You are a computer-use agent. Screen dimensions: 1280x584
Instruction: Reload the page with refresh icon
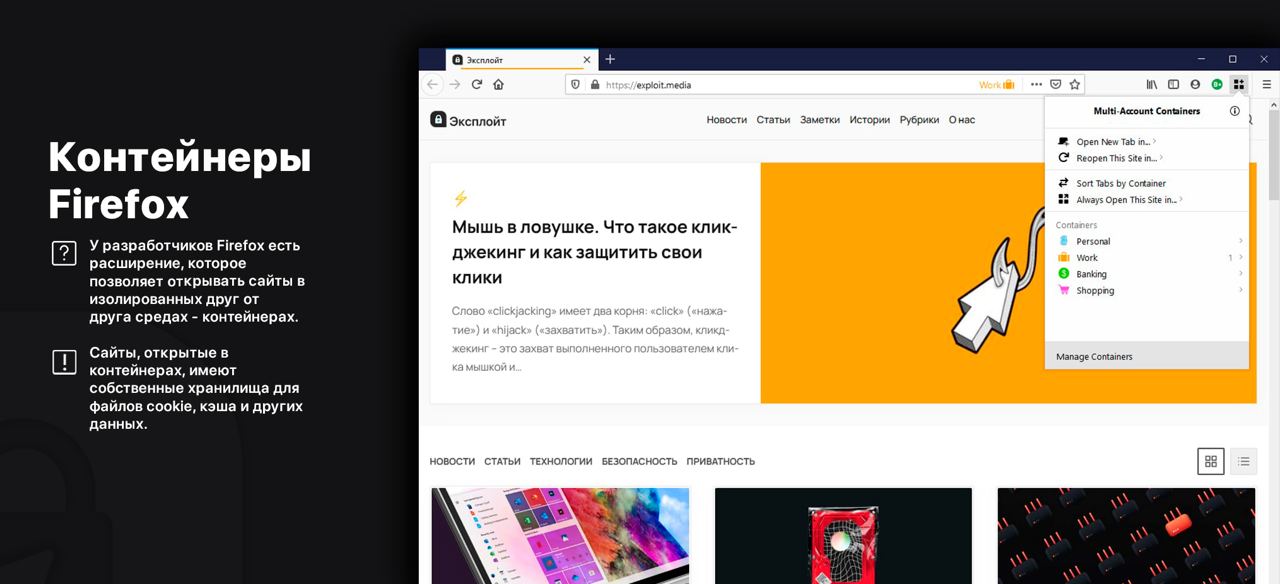click(477, 85)
